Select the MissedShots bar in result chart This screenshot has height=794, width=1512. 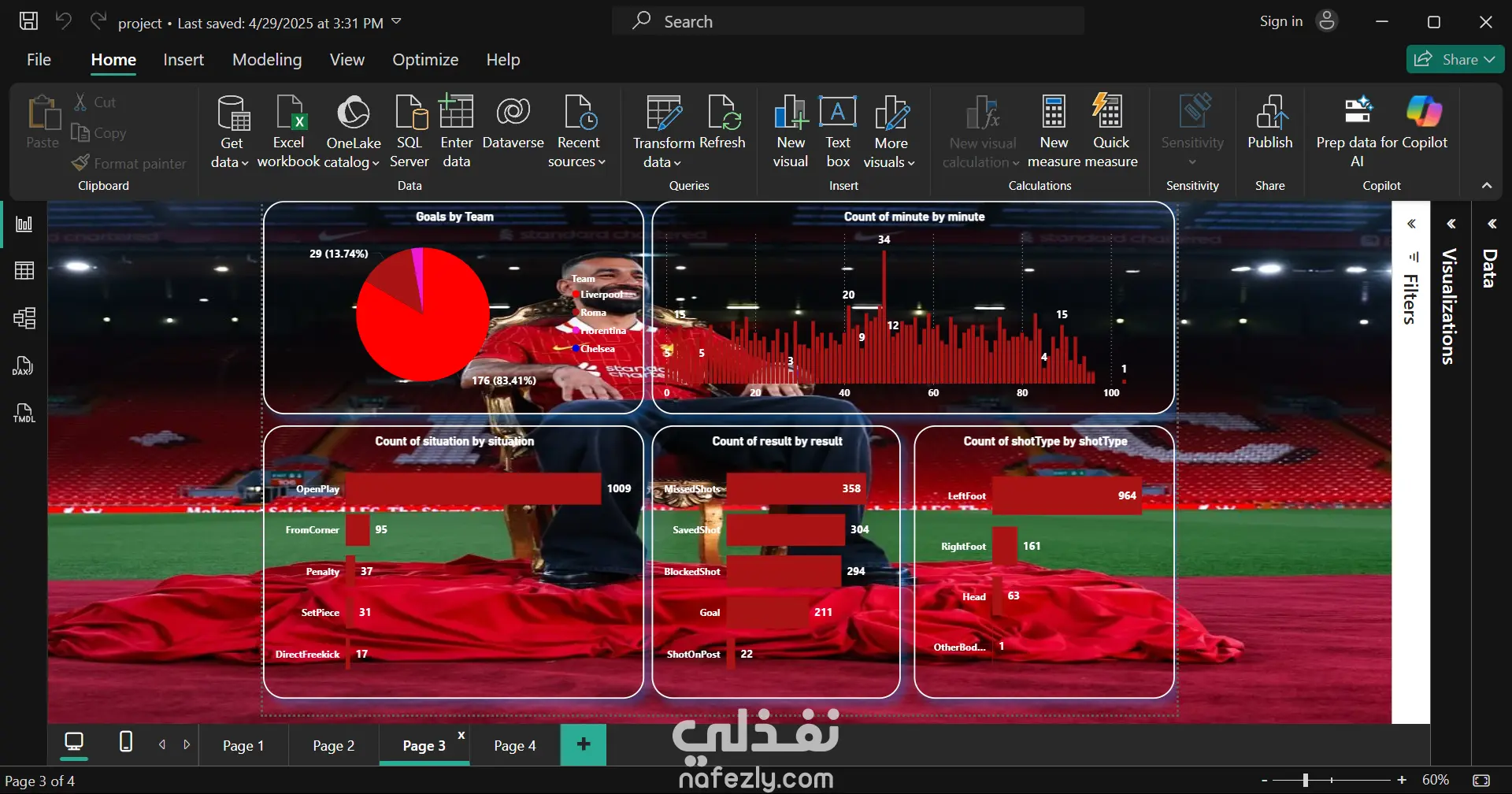[796, 488]
